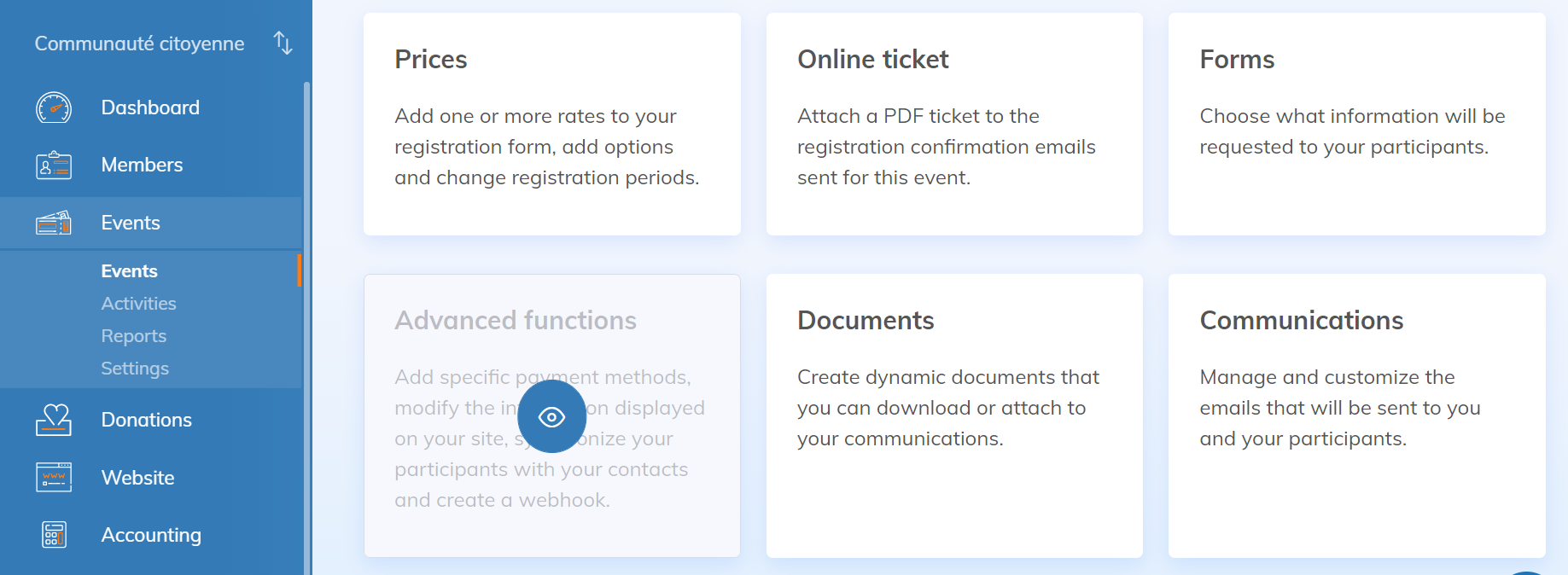The image size is (1568, 575).
Task: Click the Dashboard gauge icon
Action: click(x=54, y=107)
